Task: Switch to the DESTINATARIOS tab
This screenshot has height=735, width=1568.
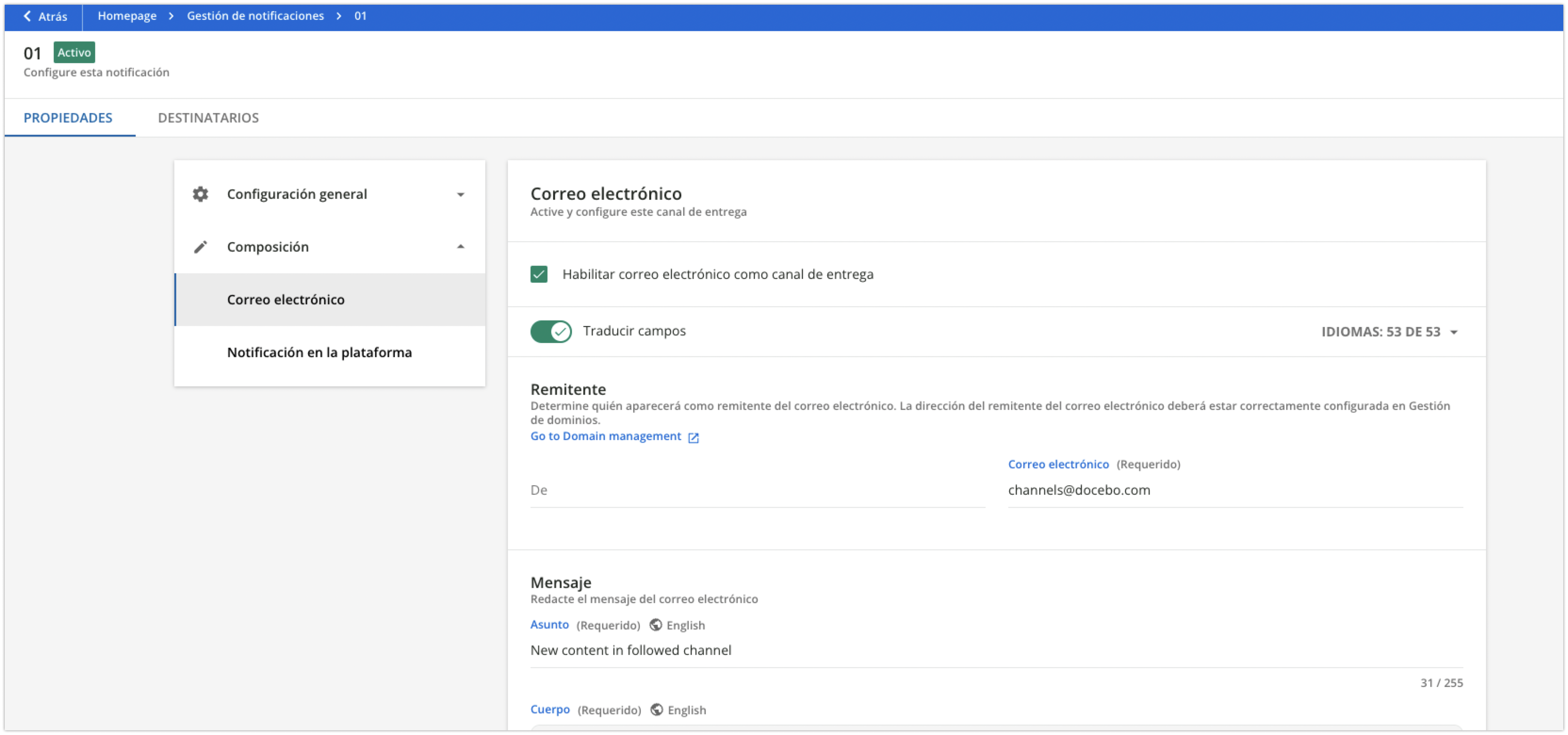Action: point(208,117)
